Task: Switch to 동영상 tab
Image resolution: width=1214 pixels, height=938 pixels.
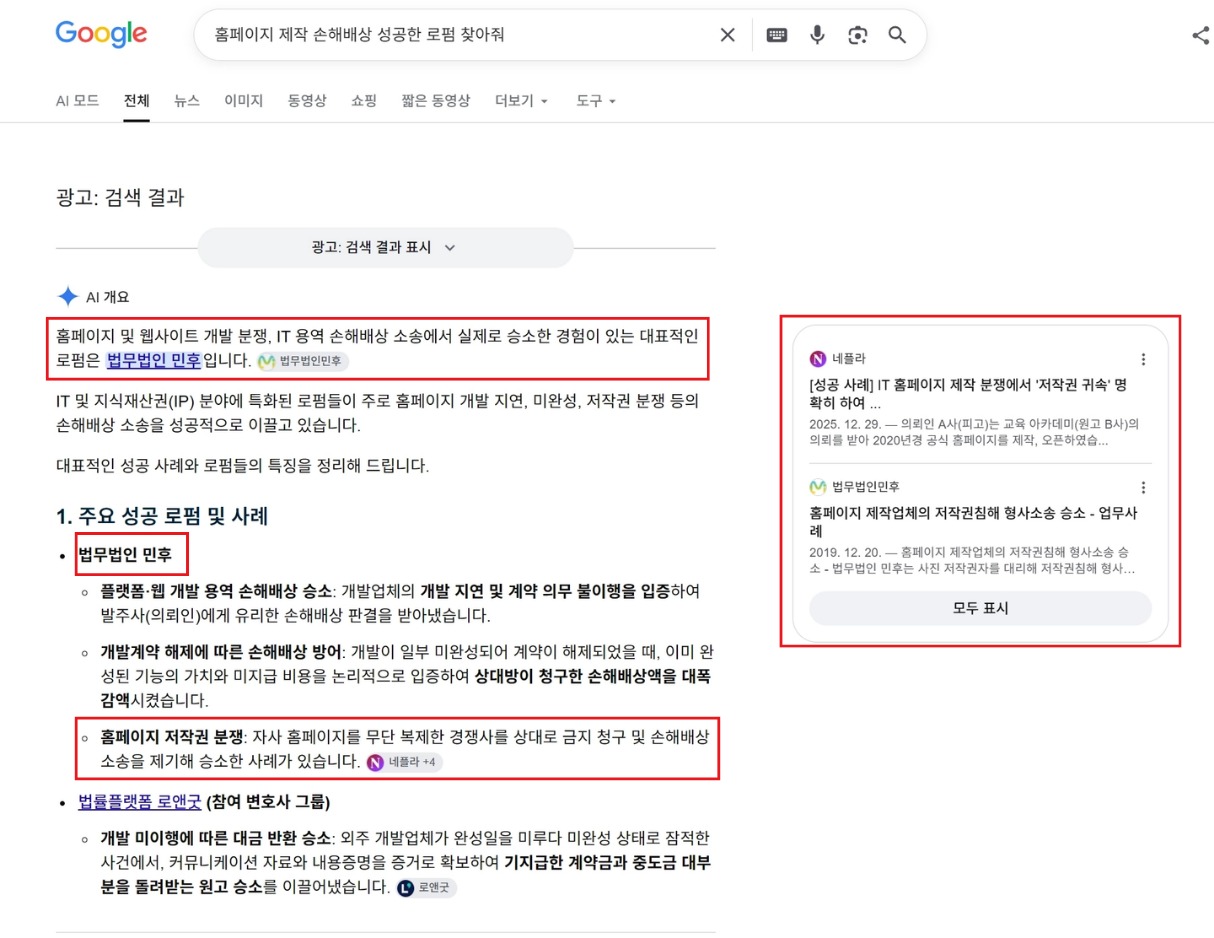Action: pos(307,101)
